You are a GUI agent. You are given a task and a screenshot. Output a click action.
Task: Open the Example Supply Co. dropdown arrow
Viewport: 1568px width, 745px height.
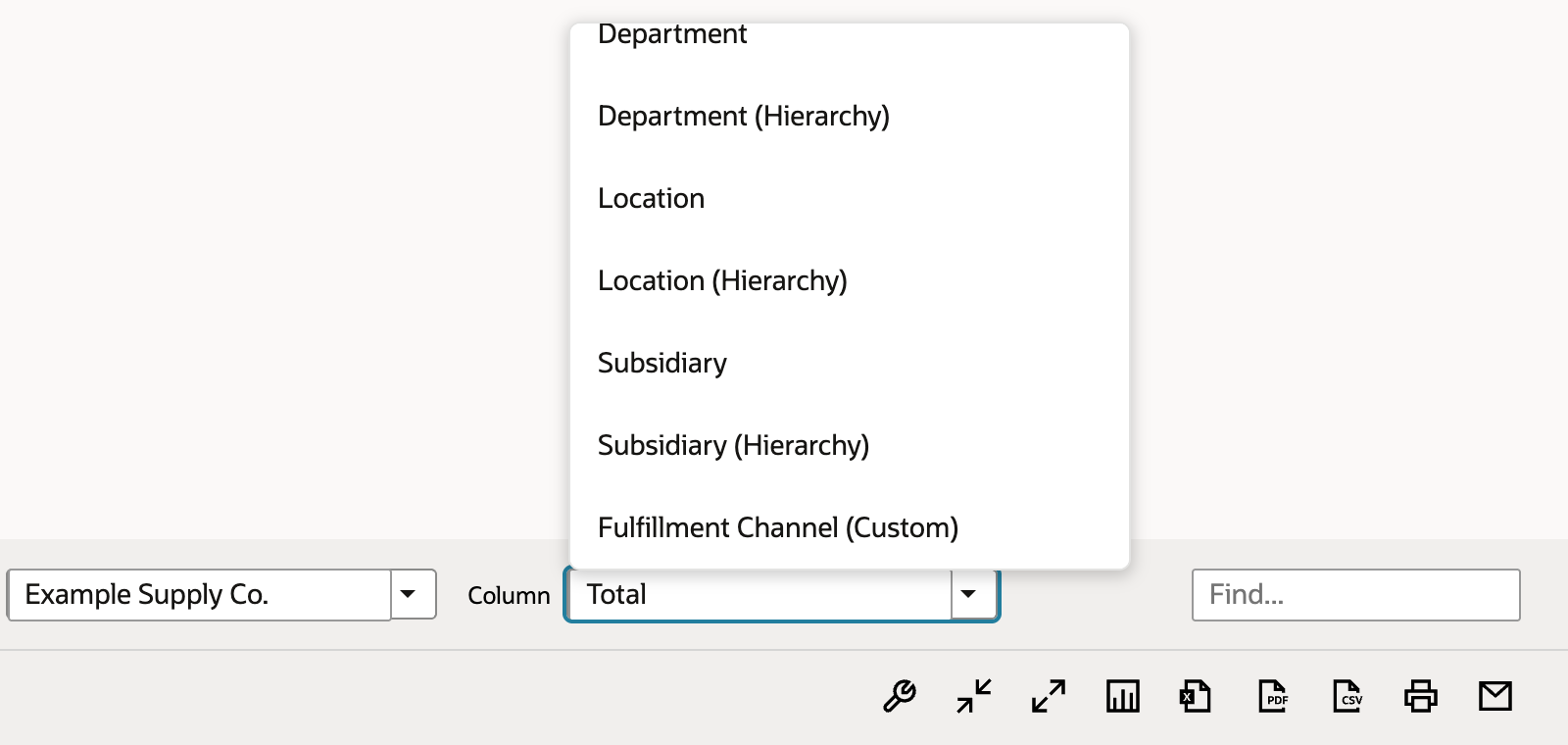(414, 594)
